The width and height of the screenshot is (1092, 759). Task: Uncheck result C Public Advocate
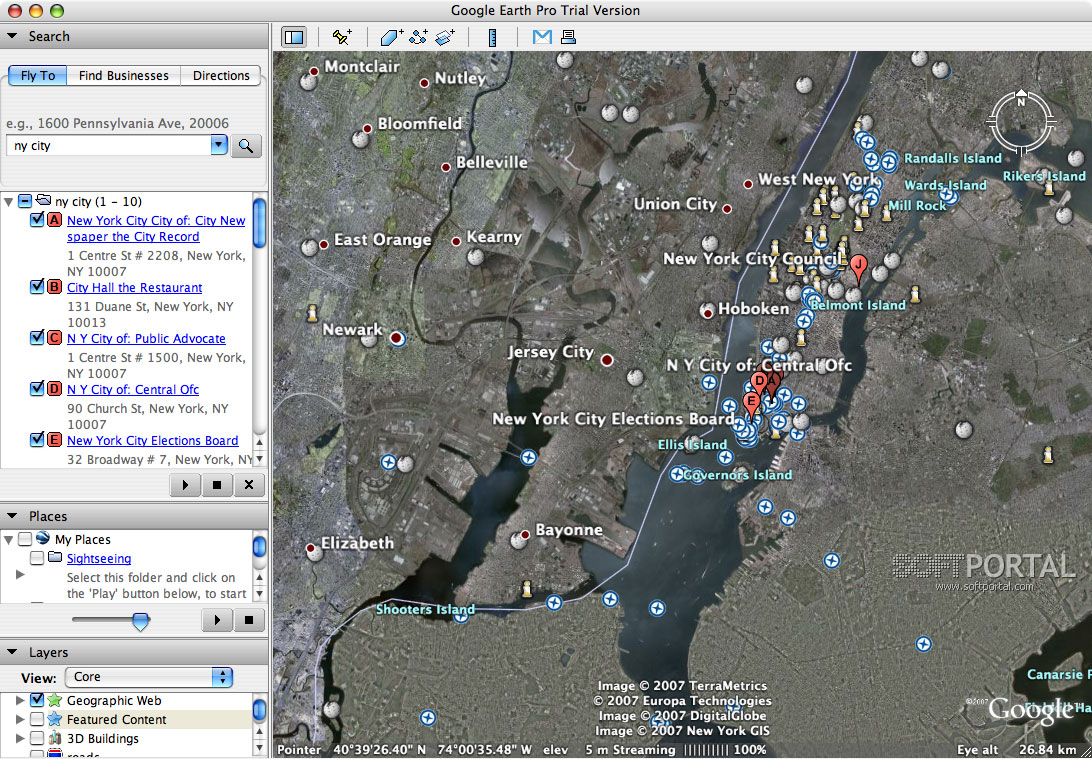coord(38,338)
